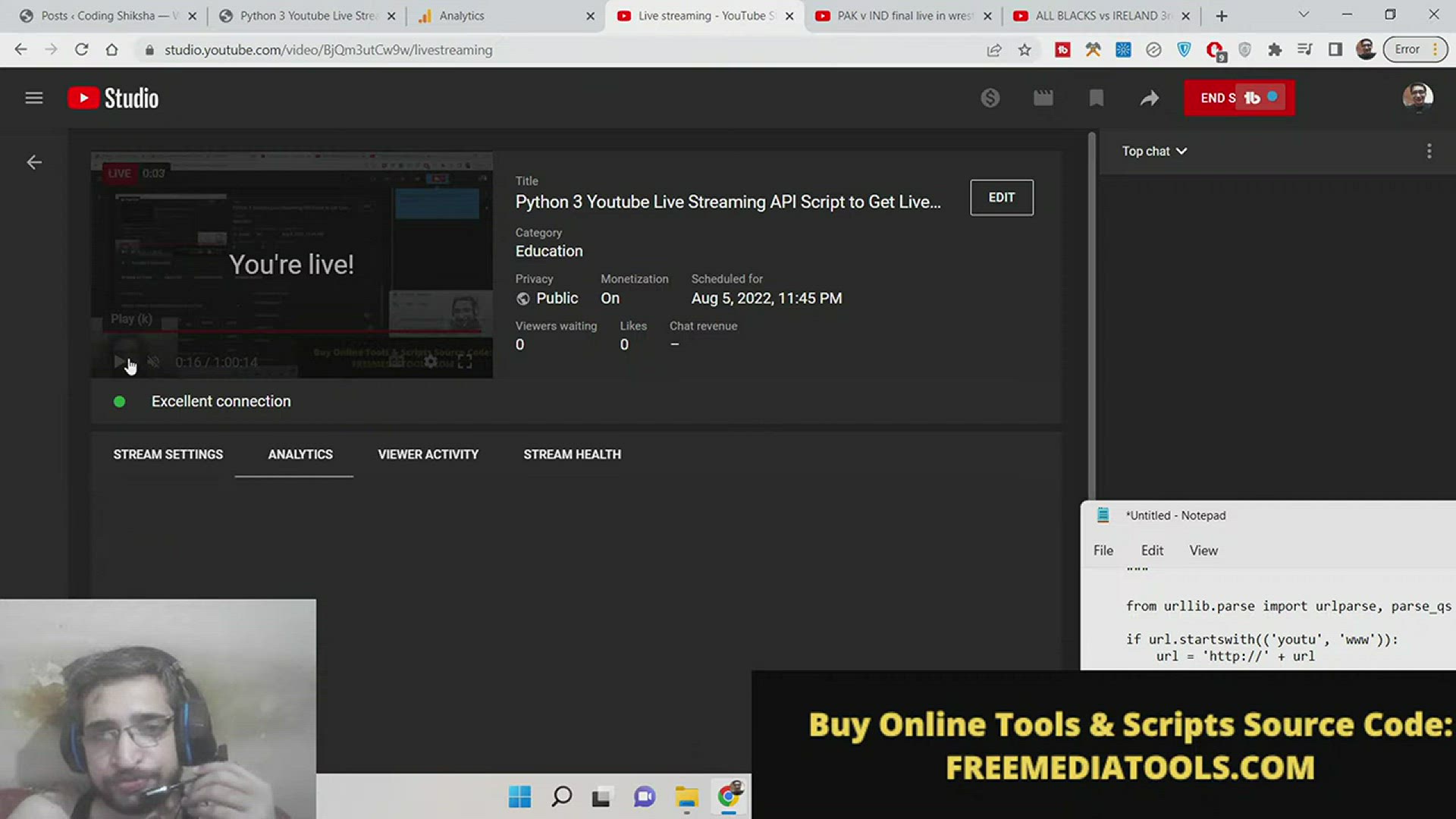Click the create highlight clip icon

[x=1043, y=98]
